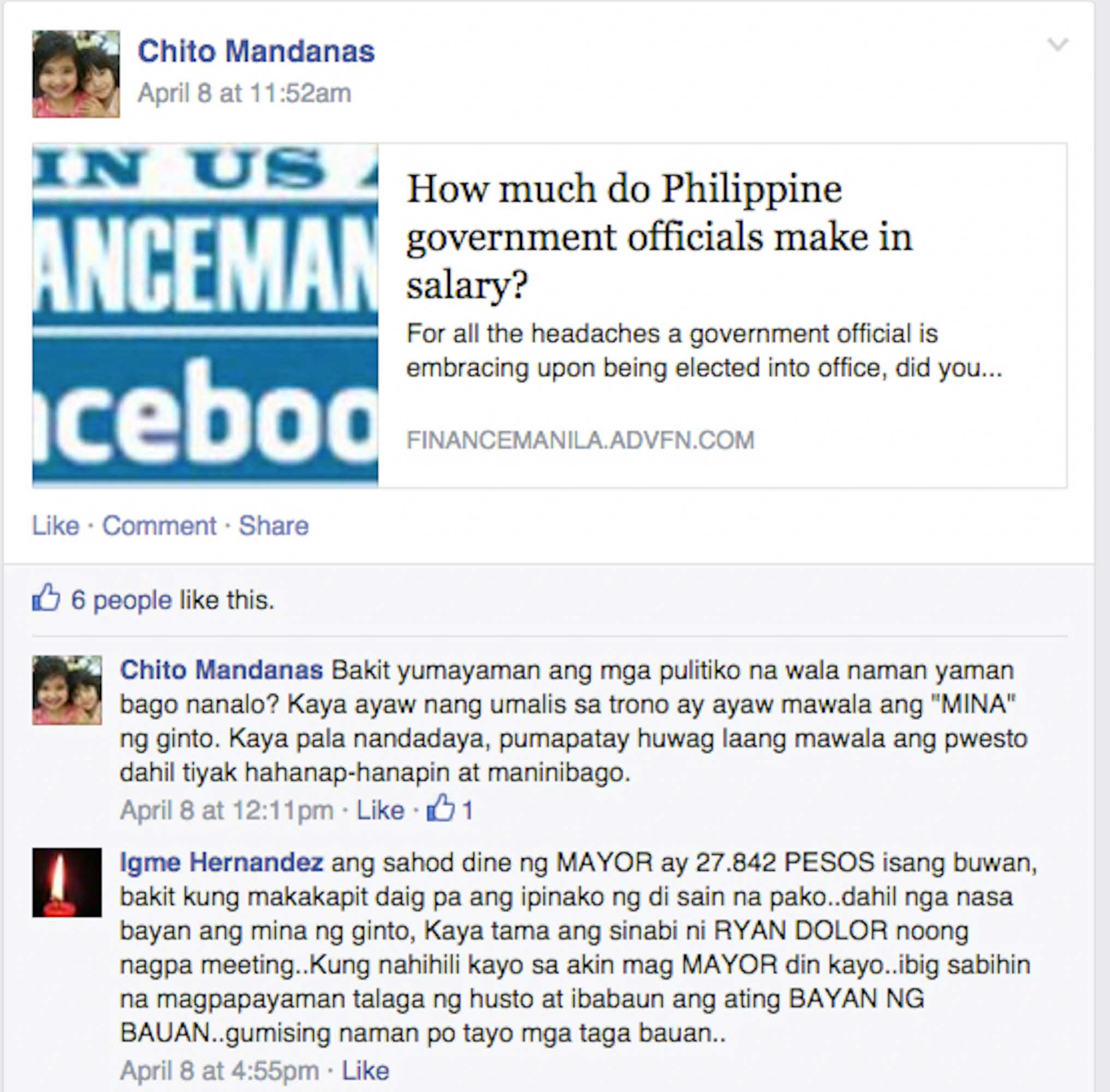Image resolution: width=1110 pixels, height=1092 pixels.
Task: Open the April 8 at 4:55pm comment timestamp
Action: pyautogui.click(x=219, y=1070)
